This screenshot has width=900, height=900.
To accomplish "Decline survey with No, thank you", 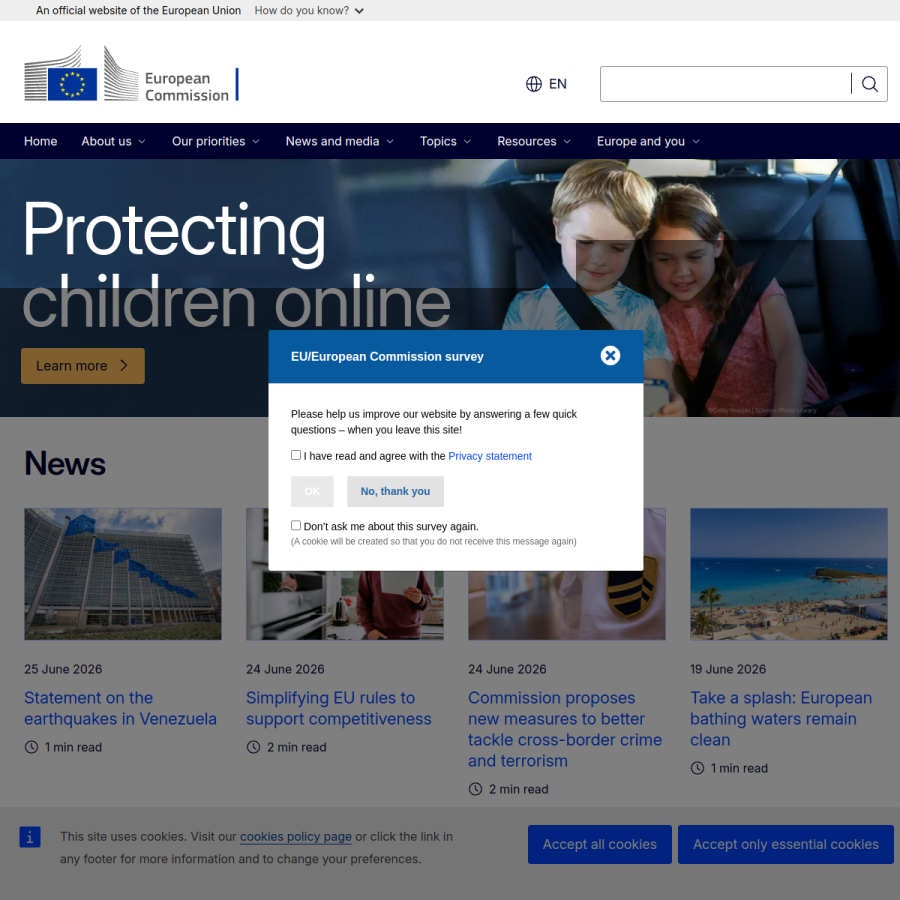I will click(395, 491).
